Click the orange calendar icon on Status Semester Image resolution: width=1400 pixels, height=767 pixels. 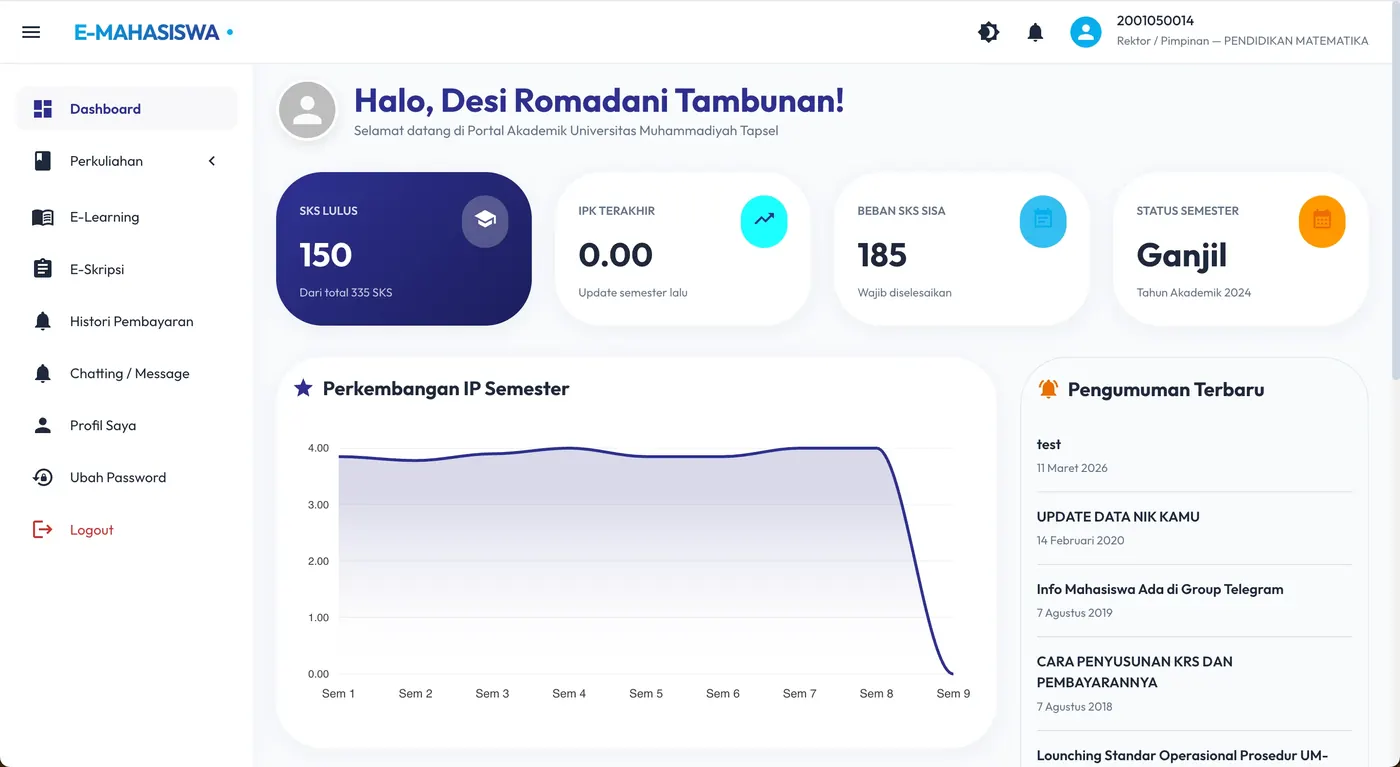[x=1322, y=220]
